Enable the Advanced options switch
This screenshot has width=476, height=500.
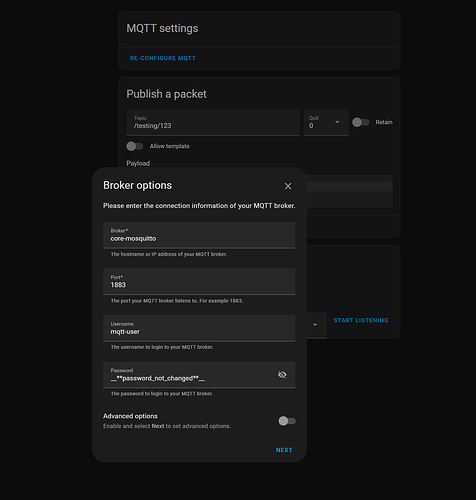point(287,421)
